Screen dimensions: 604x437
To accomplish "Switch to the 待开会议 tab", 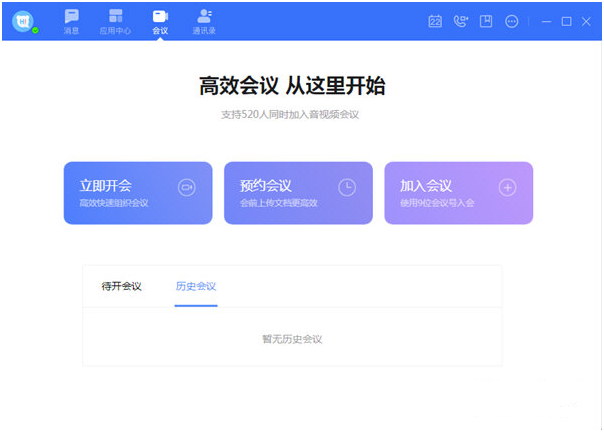I will (121, 286).
